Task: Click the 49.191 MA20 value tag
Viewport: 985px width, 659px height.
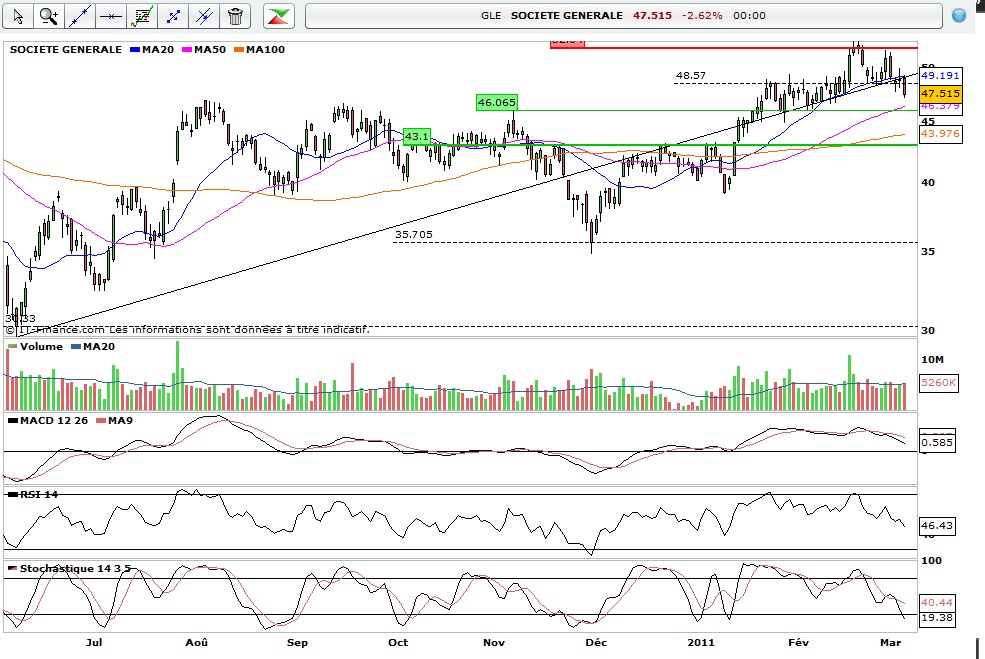Action: 940,75
